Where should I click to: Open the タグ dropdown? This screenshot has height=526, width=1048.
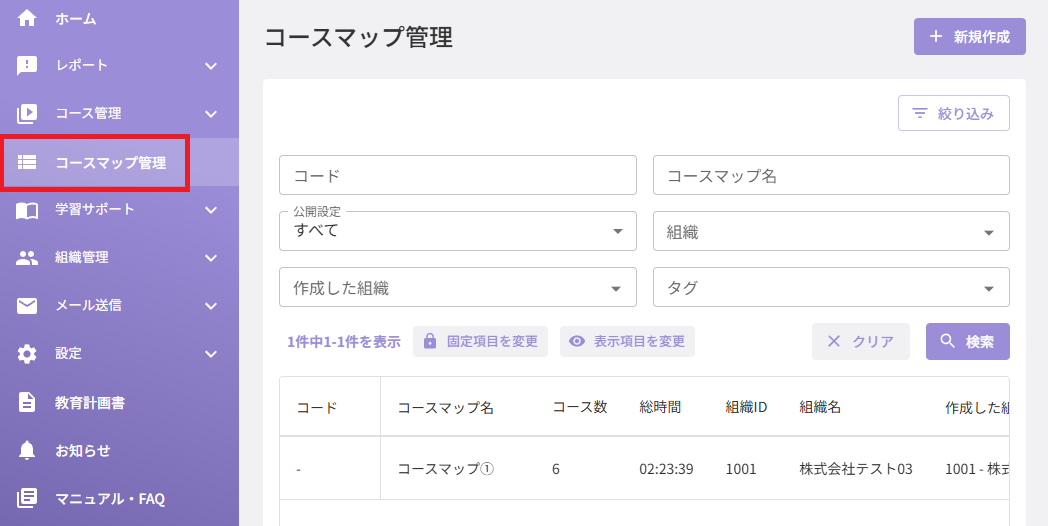(831, 287)
